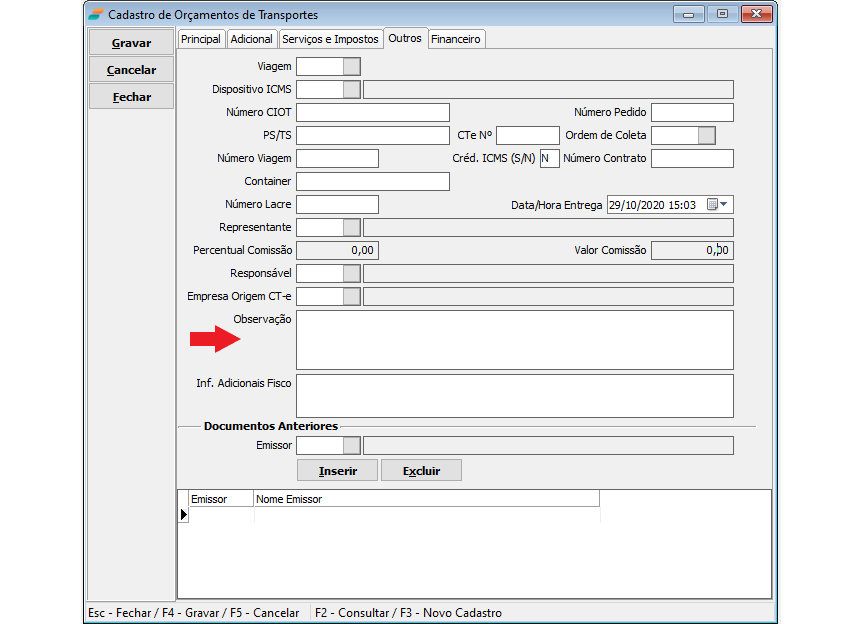The height and width of the screenshot is (624, 862).
Task: Click the Responsável lookup button
Action: click(351, 274)
